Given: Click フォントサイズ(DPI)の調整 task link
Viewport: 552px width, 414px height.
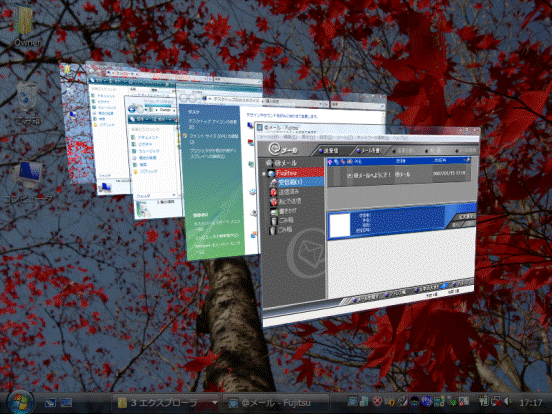Looking at the screenshot, I should coord(214,138).
